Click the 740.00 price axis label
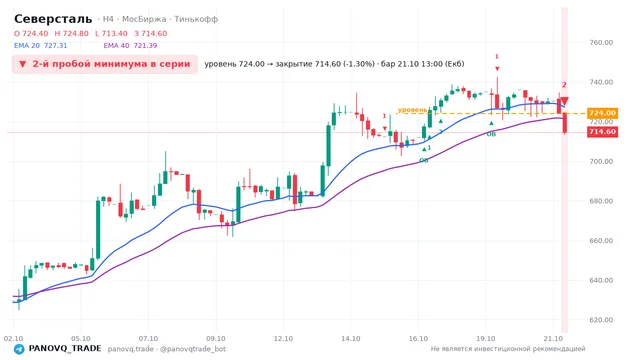 tap(601, 82)
